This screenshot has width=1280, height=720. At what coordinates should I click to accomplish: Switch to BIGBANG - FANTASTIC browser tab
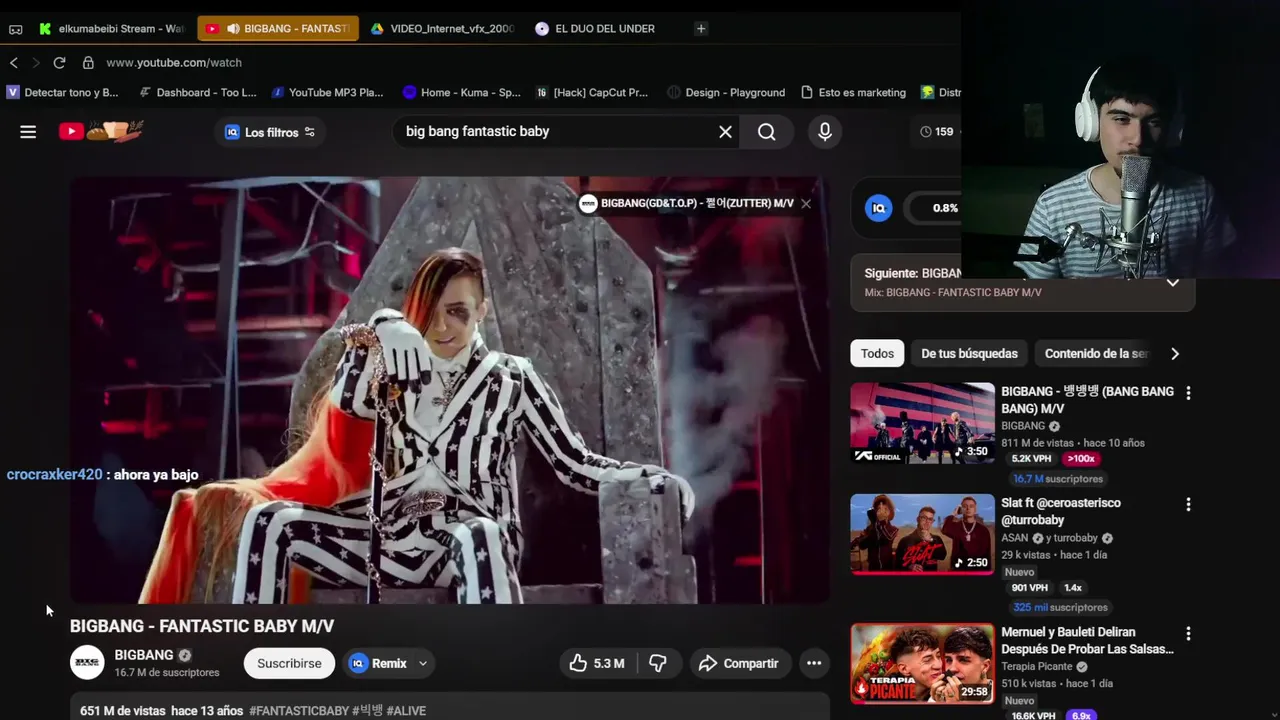point(277,29)
